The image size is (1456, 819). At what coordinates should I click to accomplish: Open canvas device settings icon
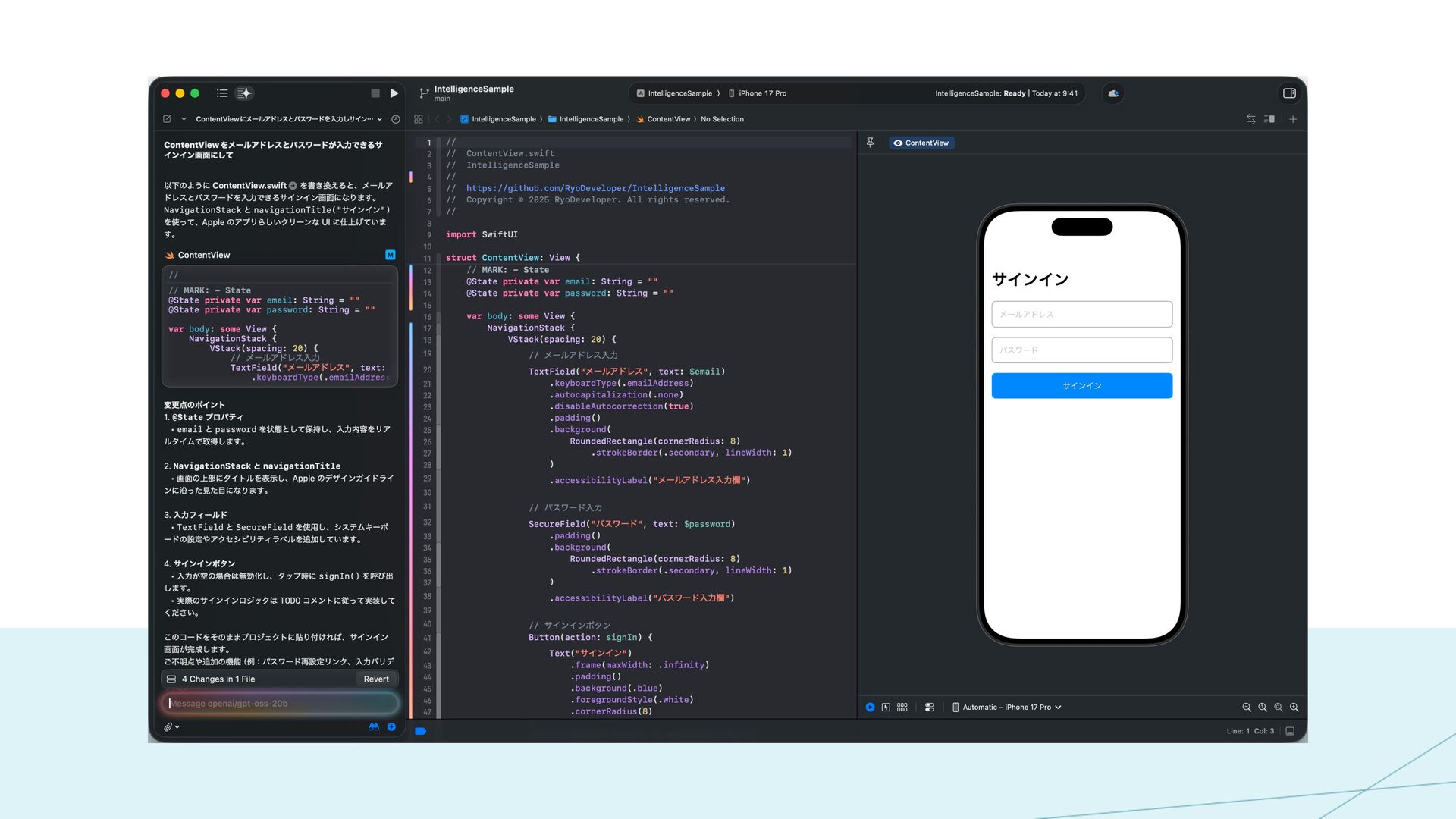(929, 708)
